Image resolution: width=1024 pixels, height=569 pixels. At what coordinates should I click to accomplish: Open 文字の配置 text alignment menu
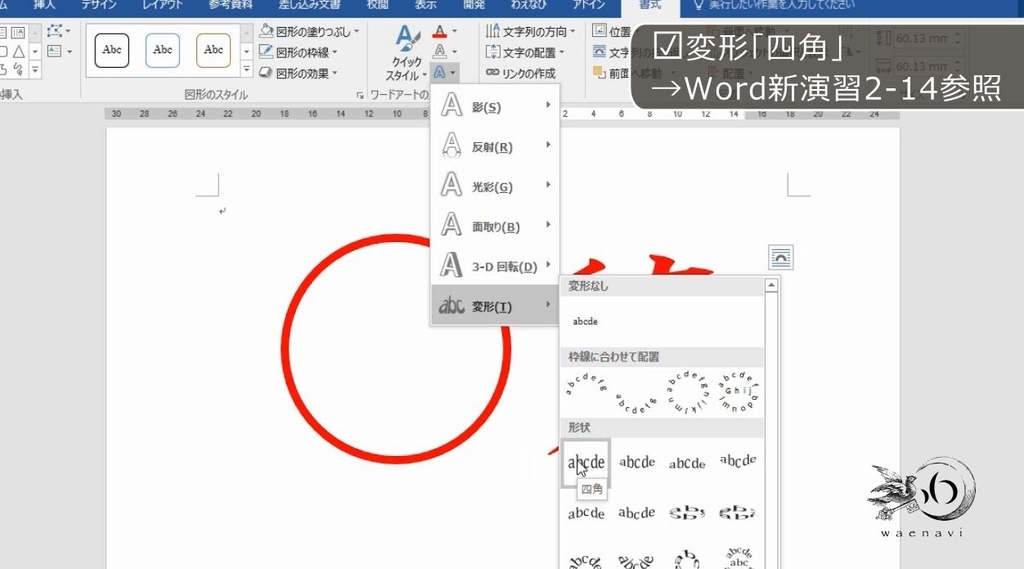tap(525, 52)
